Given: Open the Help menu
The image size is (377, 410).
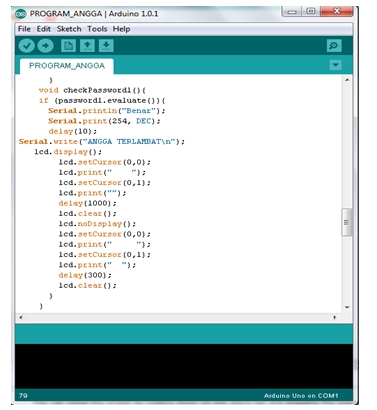Looking at the screenshot, I should pos(121,29).
